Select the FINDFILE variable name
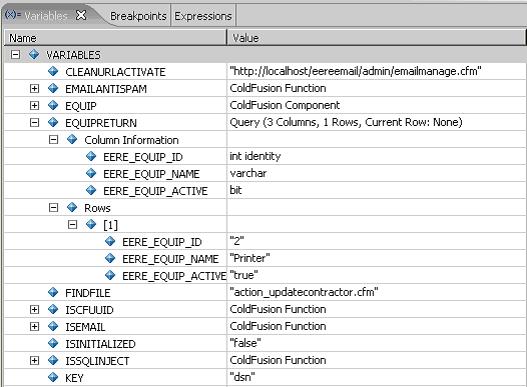 click(x=88, y=293)
